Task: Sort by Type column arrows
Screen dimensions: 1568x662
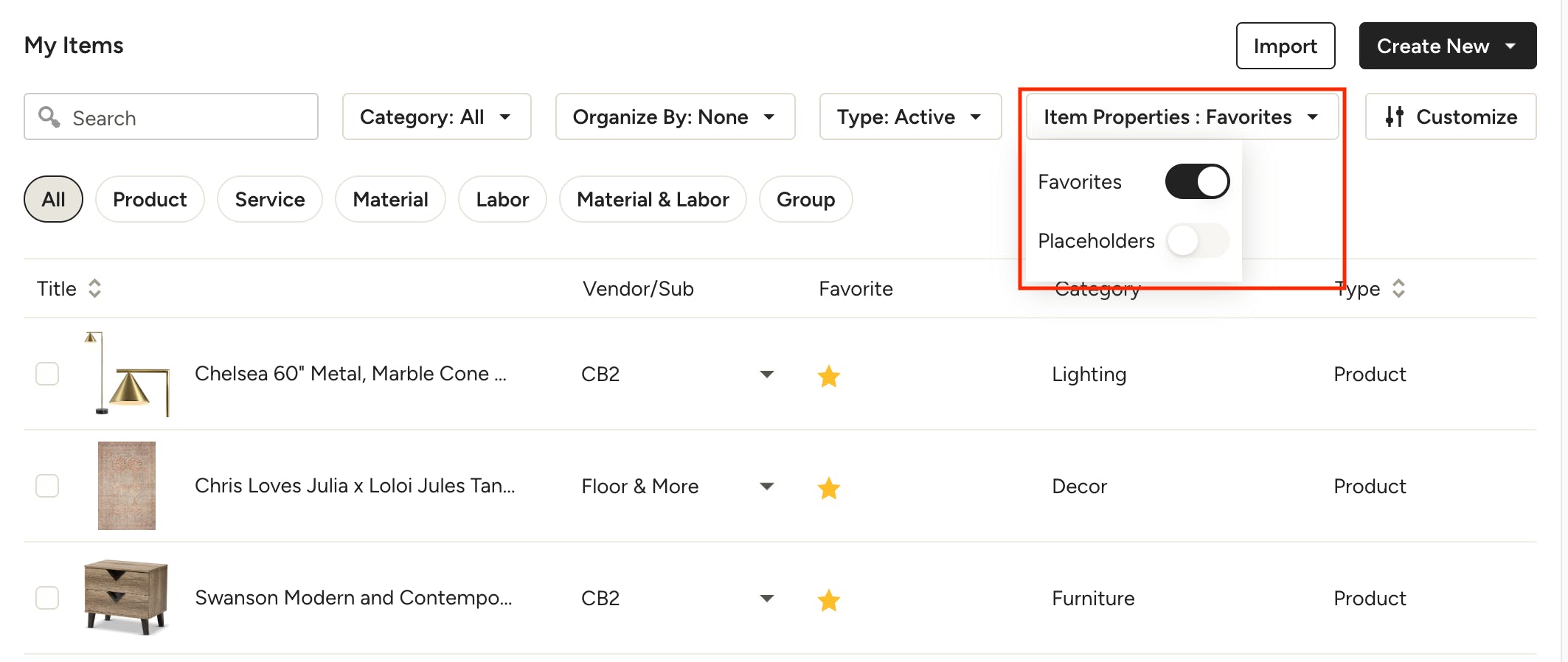Action: pos(1398,288)
